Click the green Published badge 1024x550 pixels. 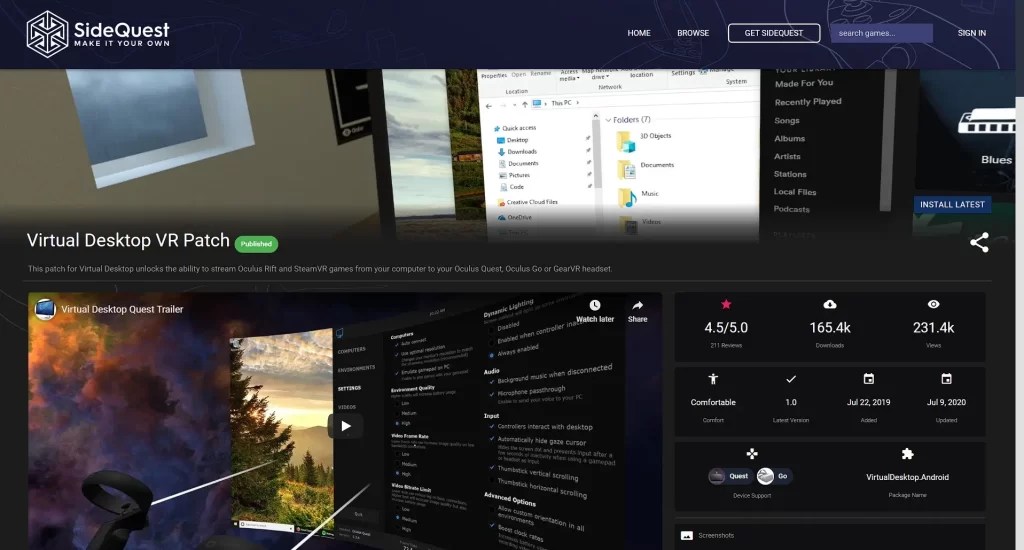256,244
